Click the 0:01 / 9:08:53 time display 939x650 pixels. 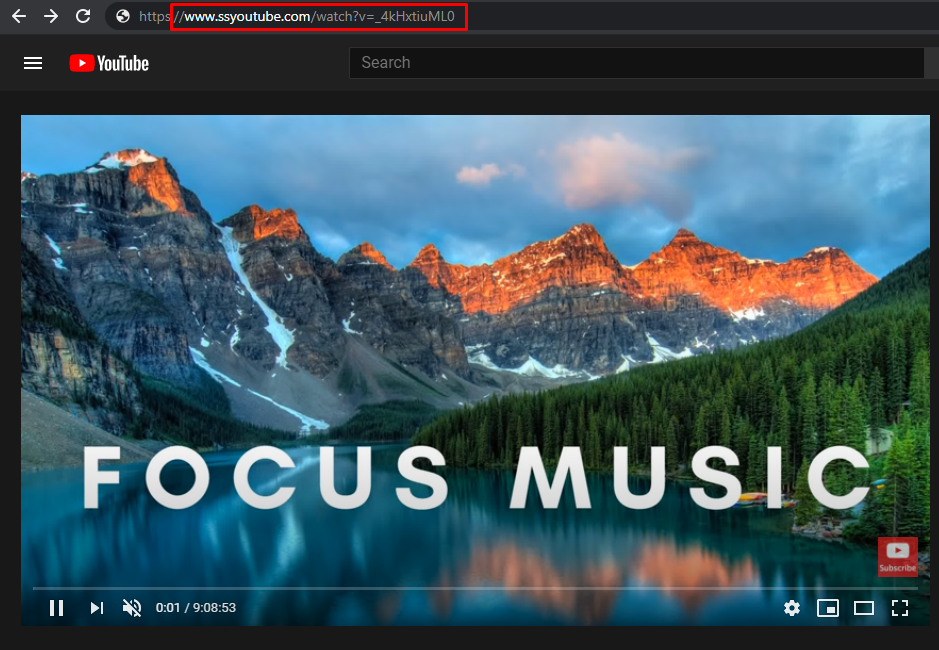pos(196,607)
